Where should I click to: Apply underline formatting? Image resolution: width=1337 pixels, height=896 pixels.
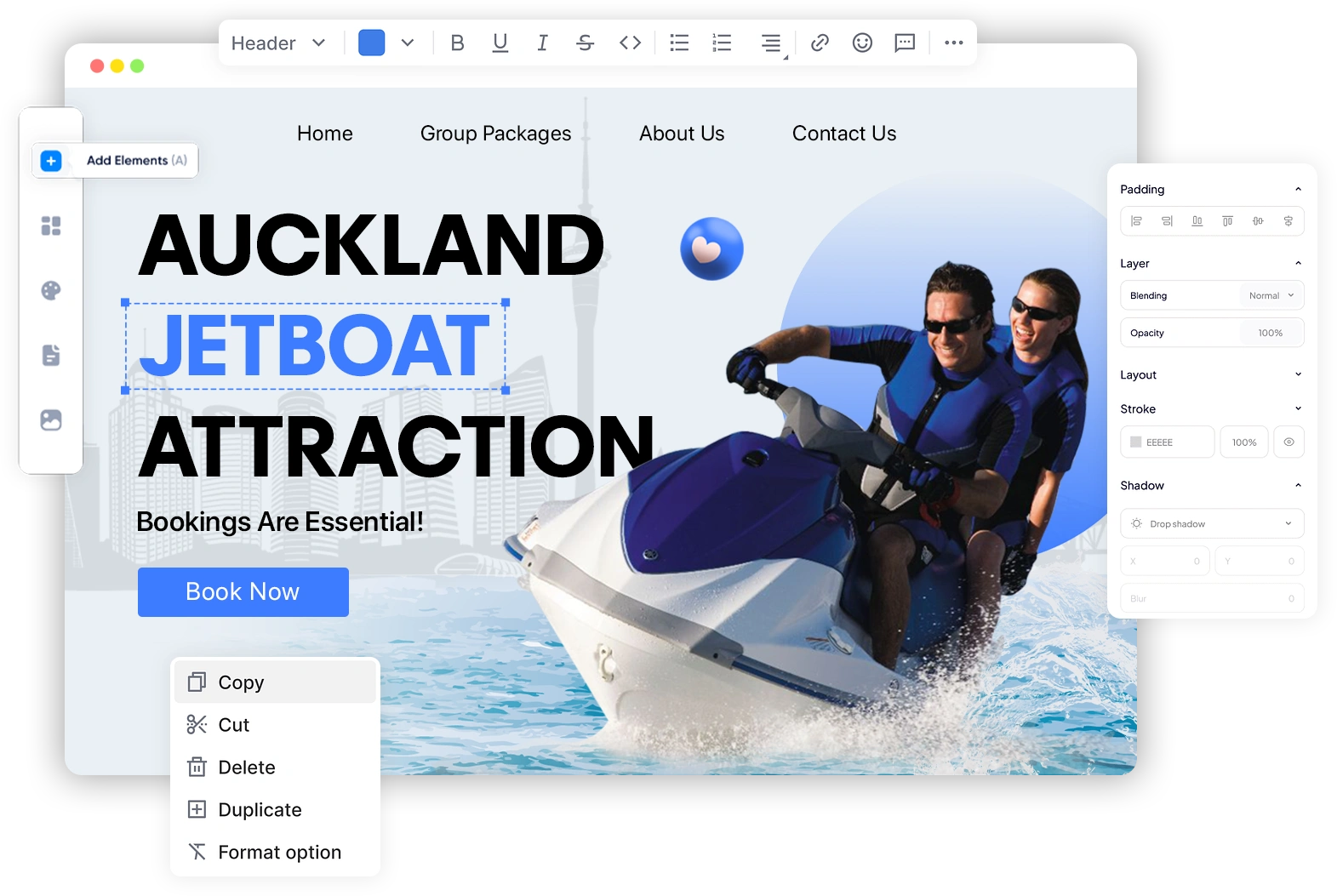point(500,43)
